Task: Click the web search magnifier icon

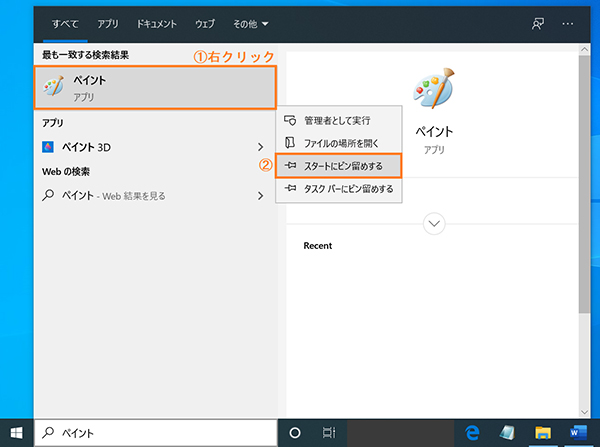Action: pyautogui.click(x=48, y=196)
